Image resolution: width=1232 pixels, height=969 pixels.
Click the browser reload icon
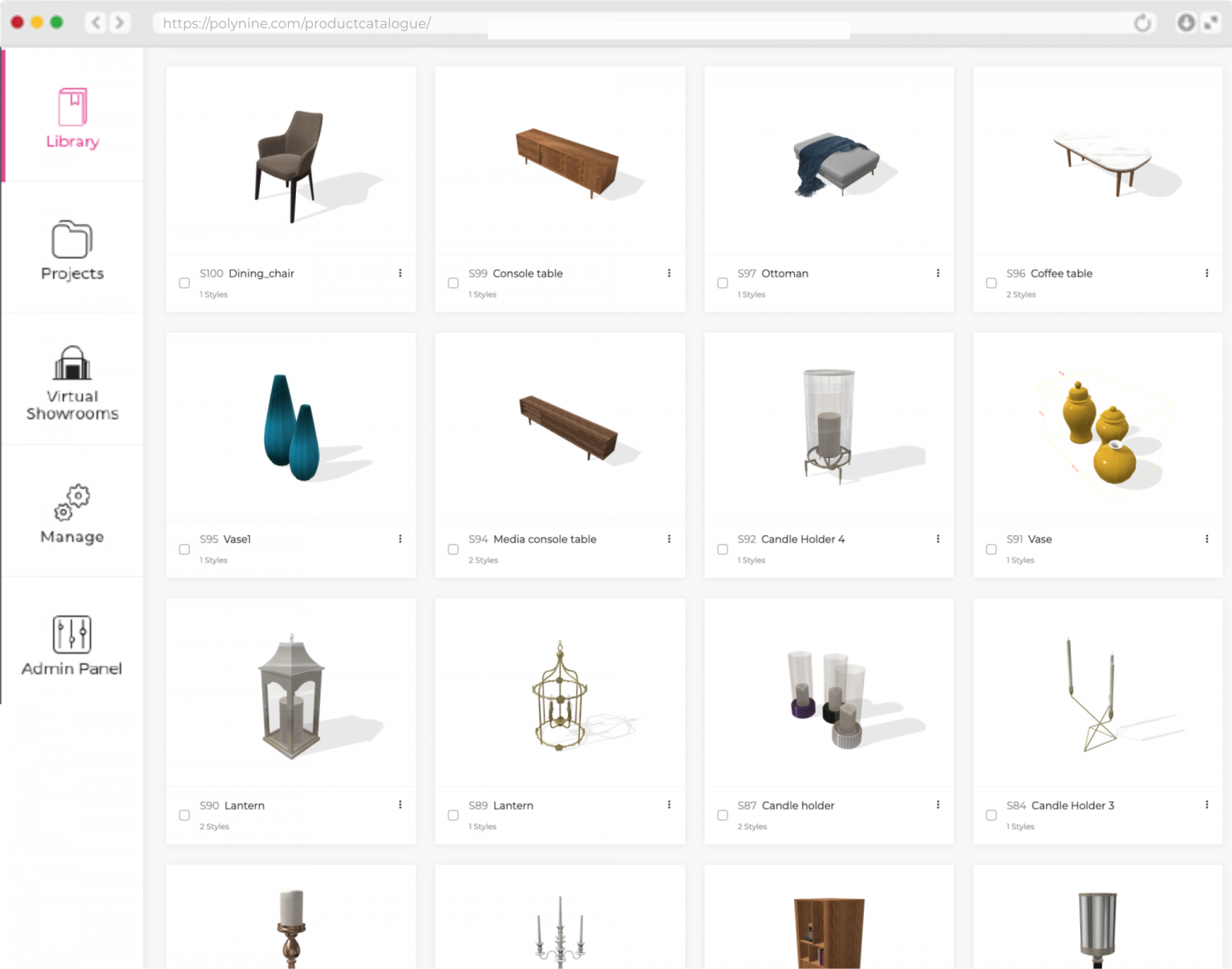pyautogui.click(x=1142, y=23)
